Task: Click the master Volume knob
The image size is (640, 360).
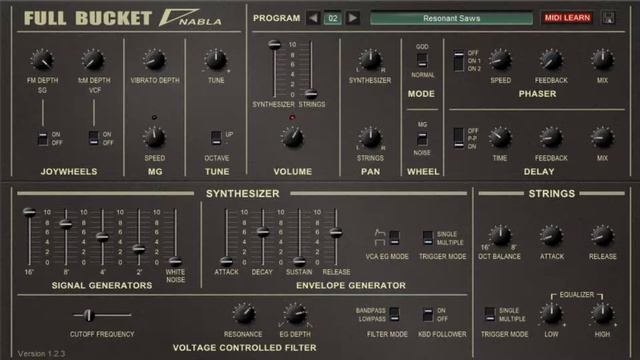Action: pyautogui.click(x=293, y=137)
